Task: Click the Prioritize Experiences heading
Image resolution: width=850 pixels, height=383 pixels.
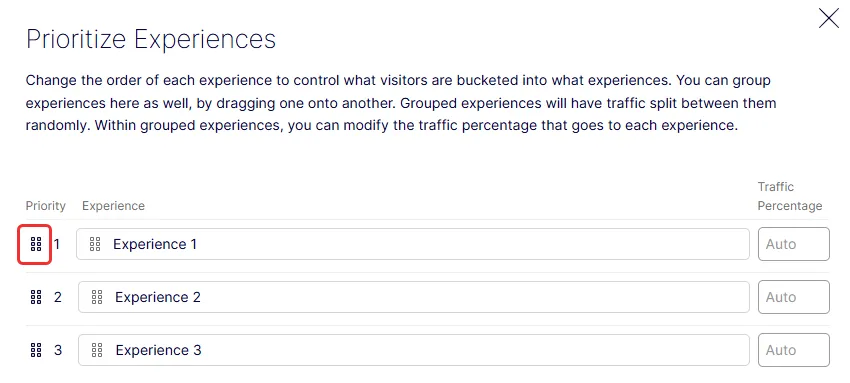Action: (x=151, y=40)
